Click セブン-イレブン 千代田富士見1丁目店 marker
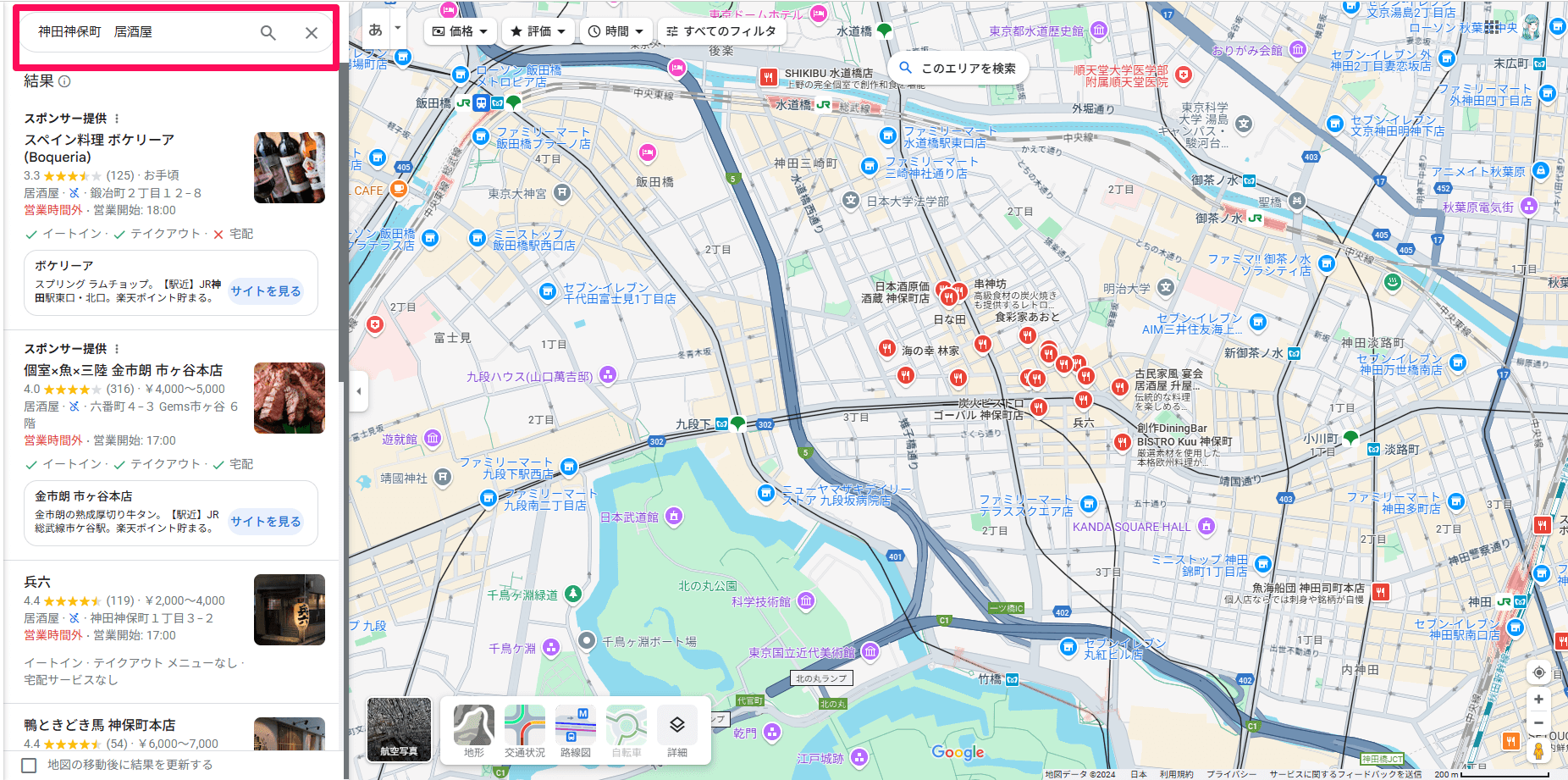The image size is (1568, 780). click(x=548, y=292)
